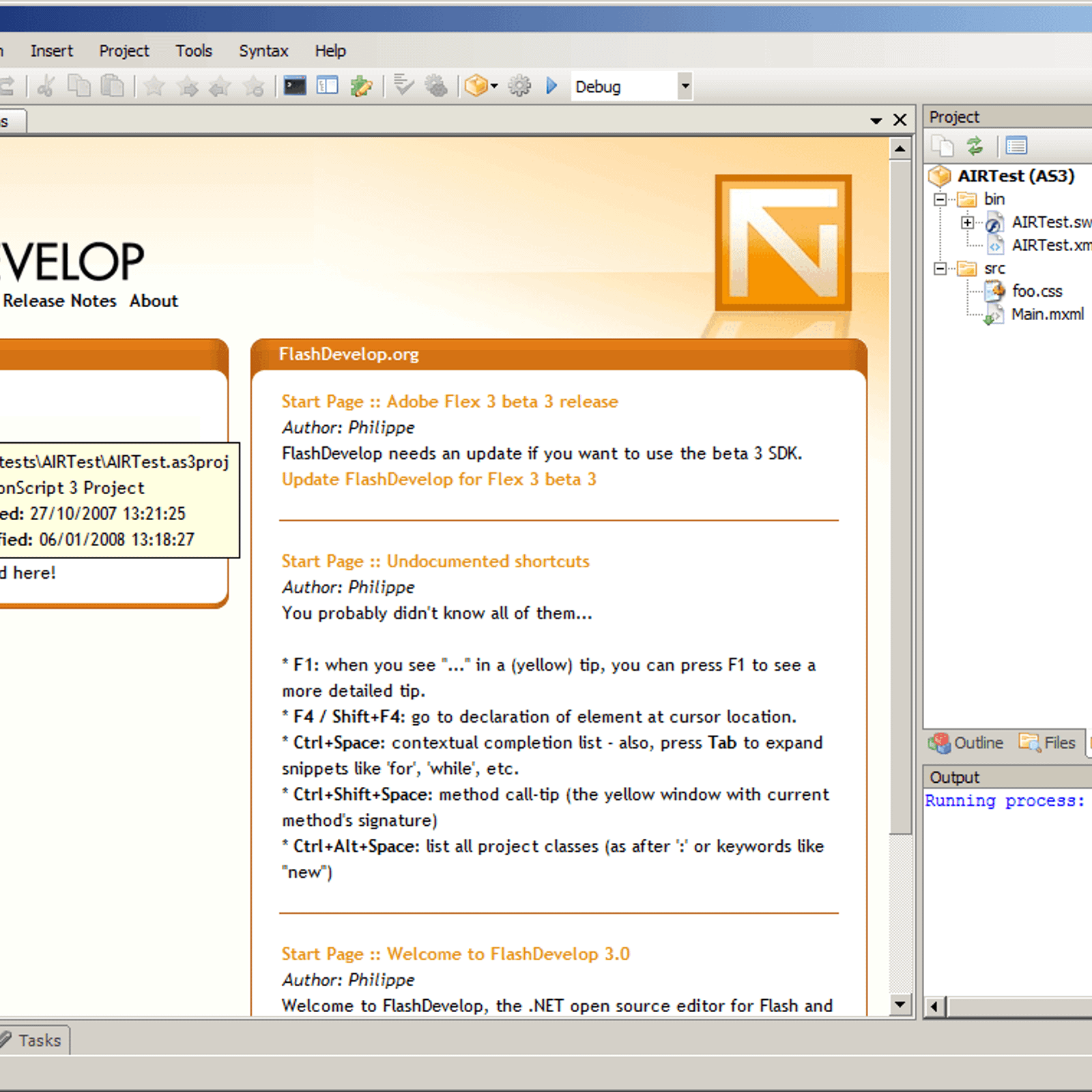This screenshot has height=1092, width=1092.
Task: Open the document tab list dropdown arrow
Action: click(876, 121)
